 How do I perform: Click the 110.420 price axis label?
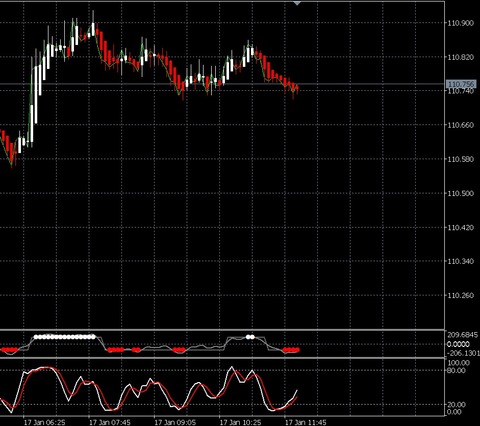[461, 227]
